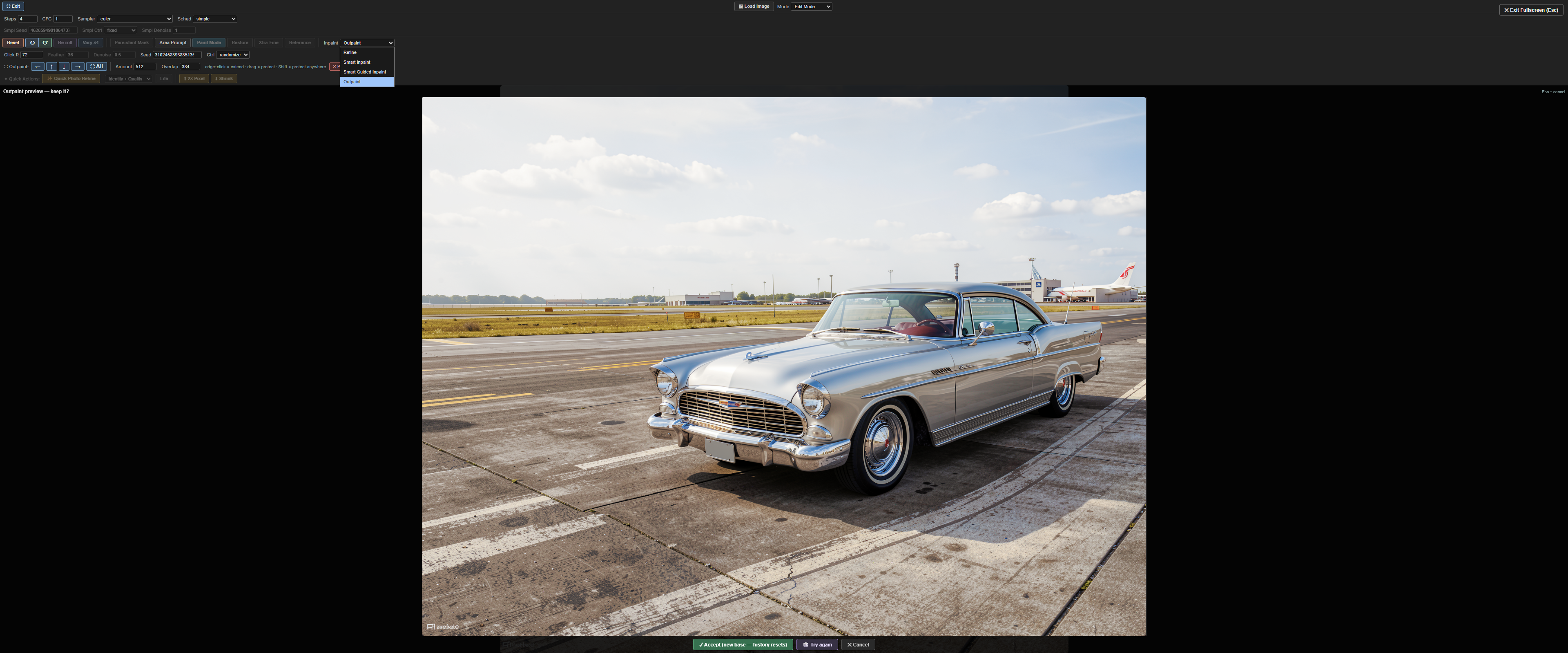
Task: Toggle the Reference option
Action: click(x=299, y=42)
